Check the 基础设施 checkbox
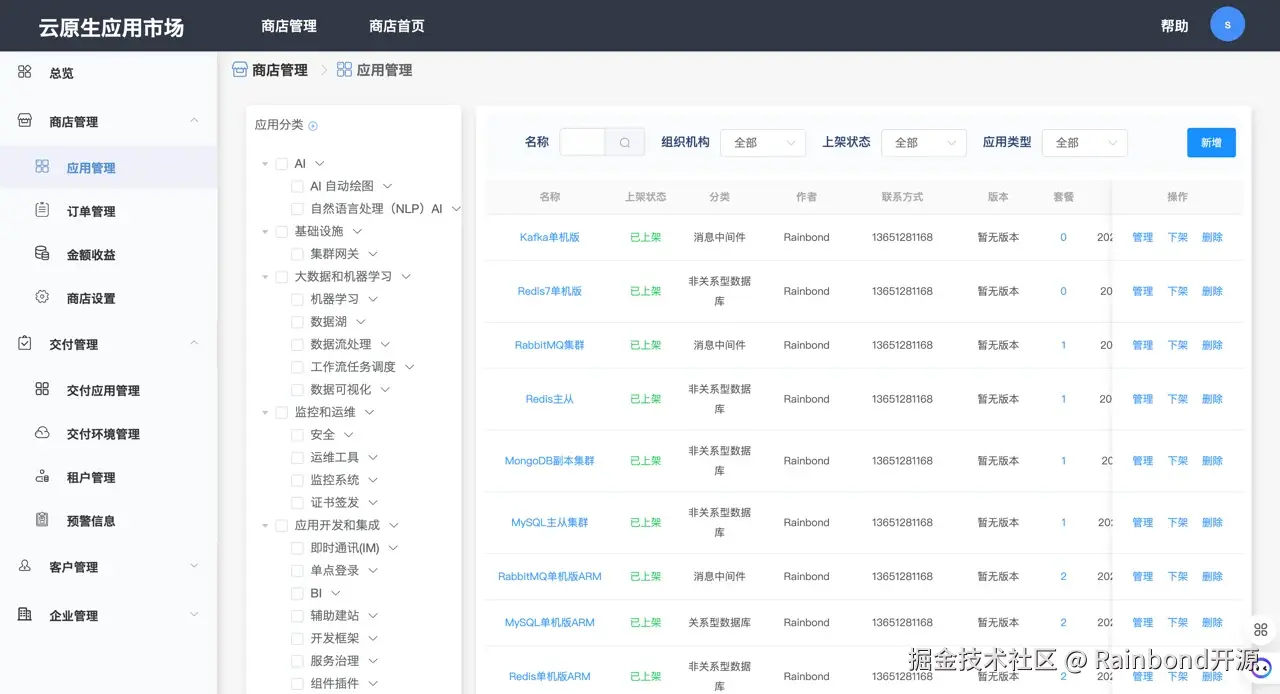Image resolution: width=1280 pixels, height=694 pixels. [281, 232]
